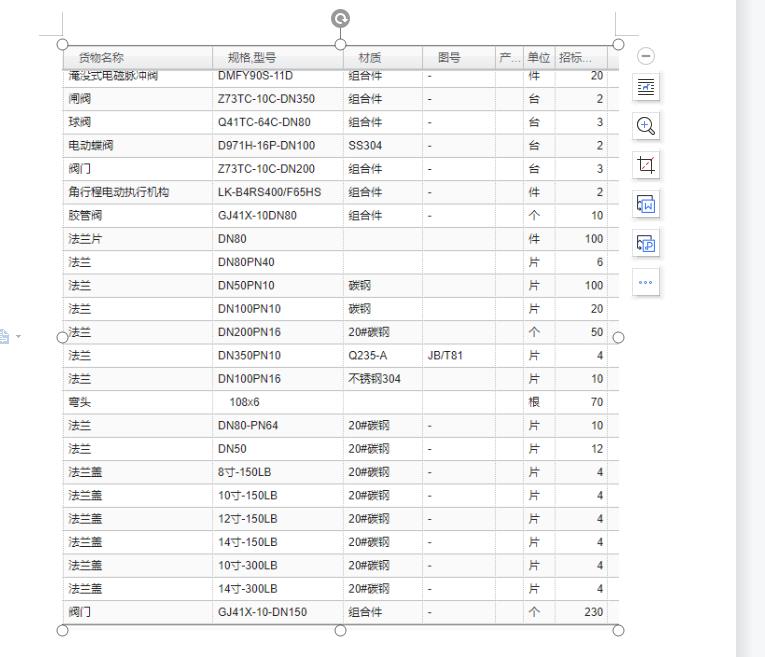The width and height of the screenshot is (765, 657).
Task: Click the 角行程电动执行机构 row name
Action: pyautogui.click(x=118, y=192)
